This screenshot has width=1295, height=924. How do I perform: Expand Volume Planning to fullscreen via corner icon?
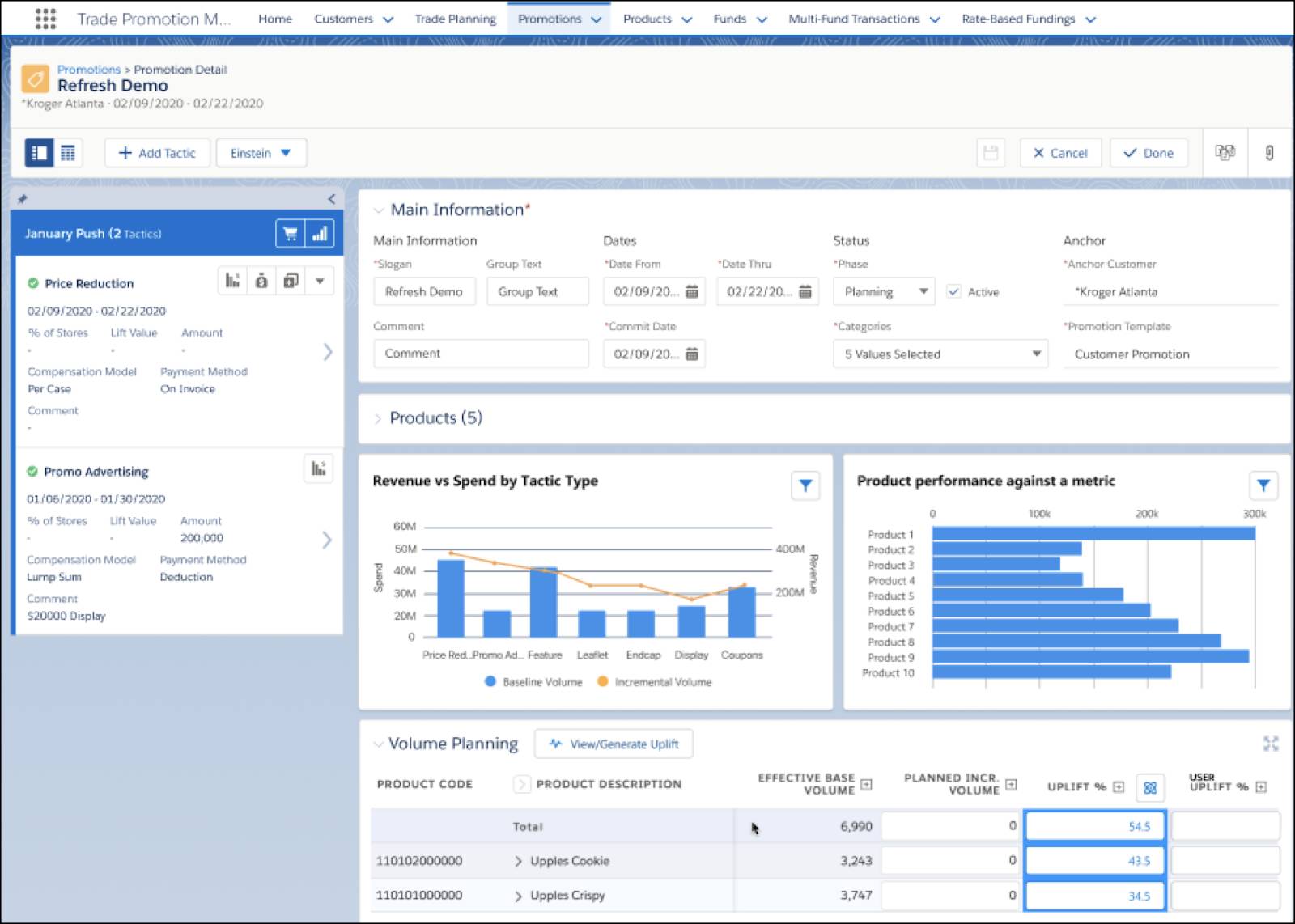tap(1271, 744)
